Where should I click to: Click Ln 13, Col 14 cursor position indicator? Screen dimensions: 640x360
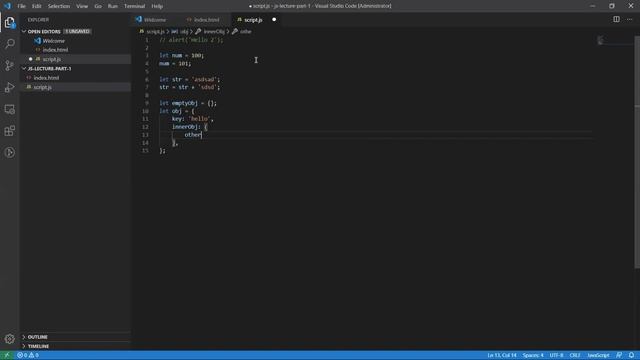pos(502,355)
